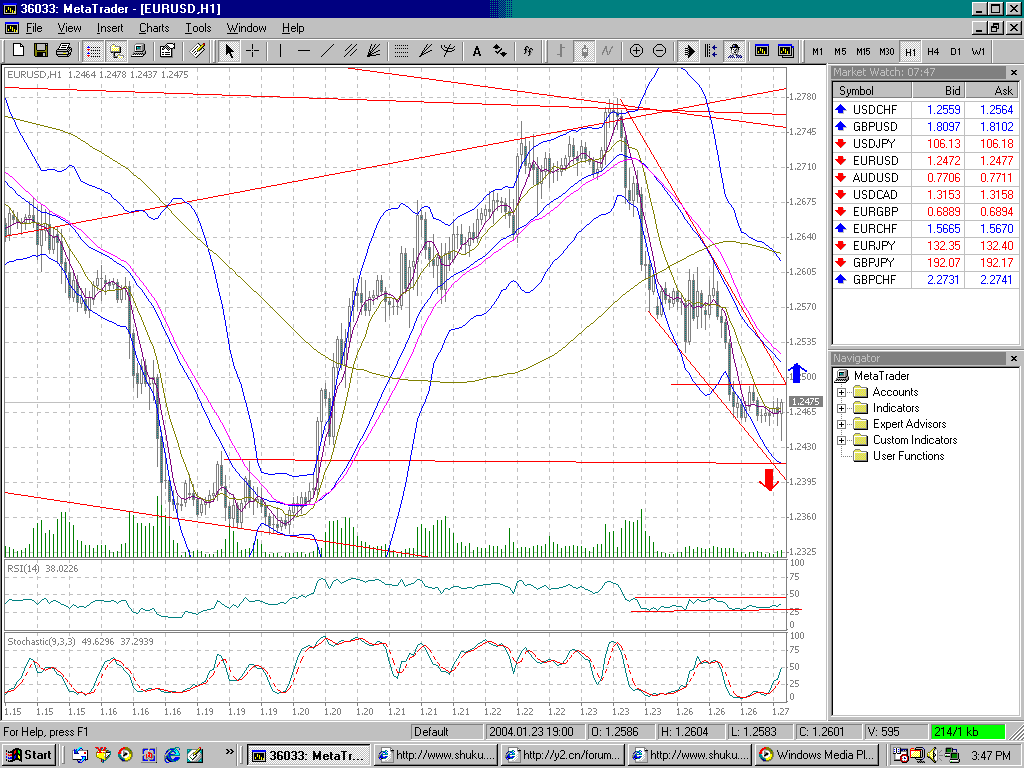This screenshot has height=768, width=1024.
Task: Open the Charts menu
Action: (x=154, y=28)
